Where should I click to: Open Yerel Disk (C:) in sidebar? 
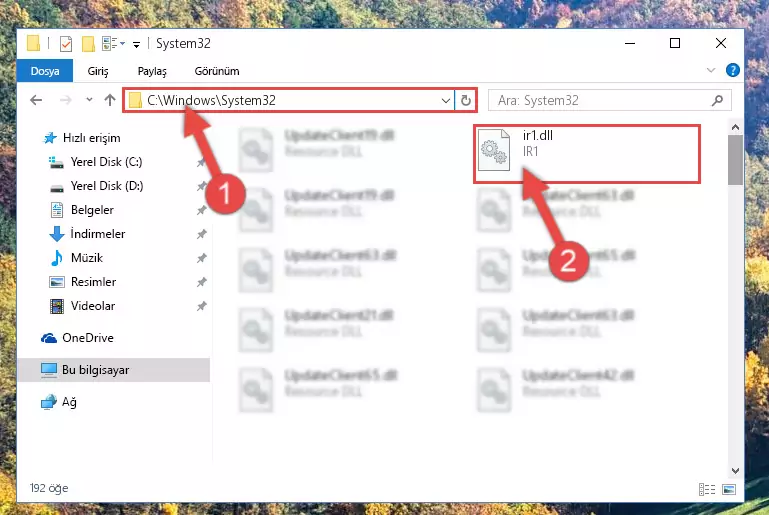106,162
